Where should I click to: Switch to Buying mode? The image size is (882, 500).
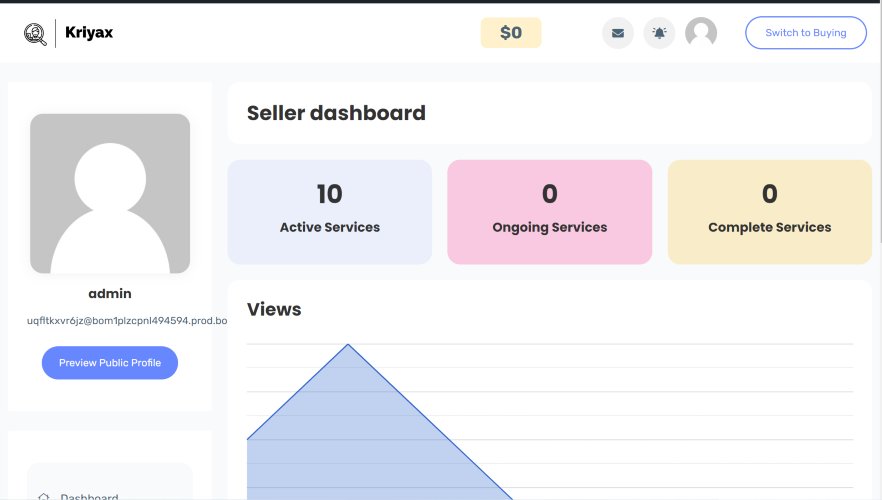pyautogui.click(x=806, y=33)
